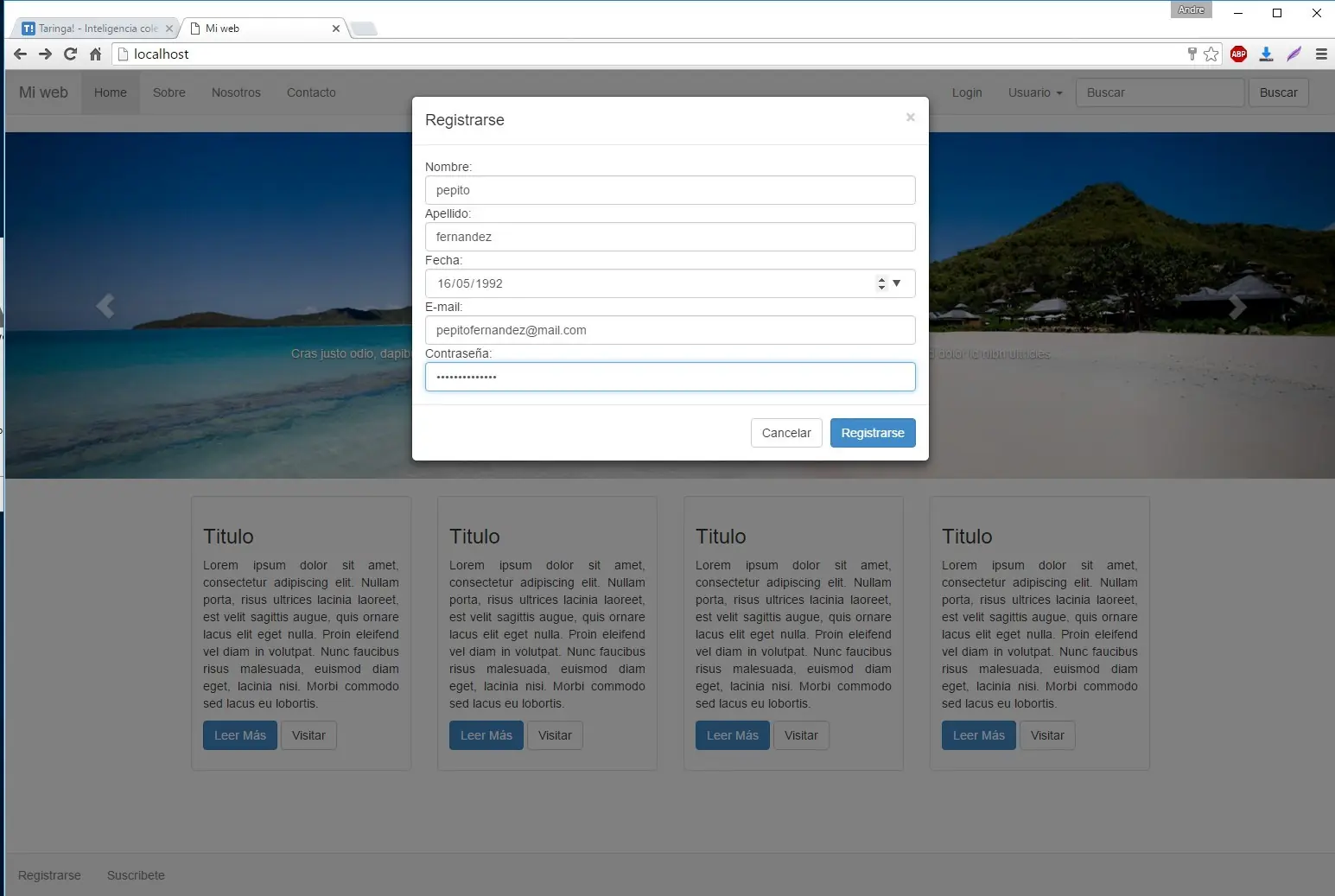The image size is (1335, 896).
Task: Go back using the browser back arrow
Action: pyautogui.click(x=21, y=54)
